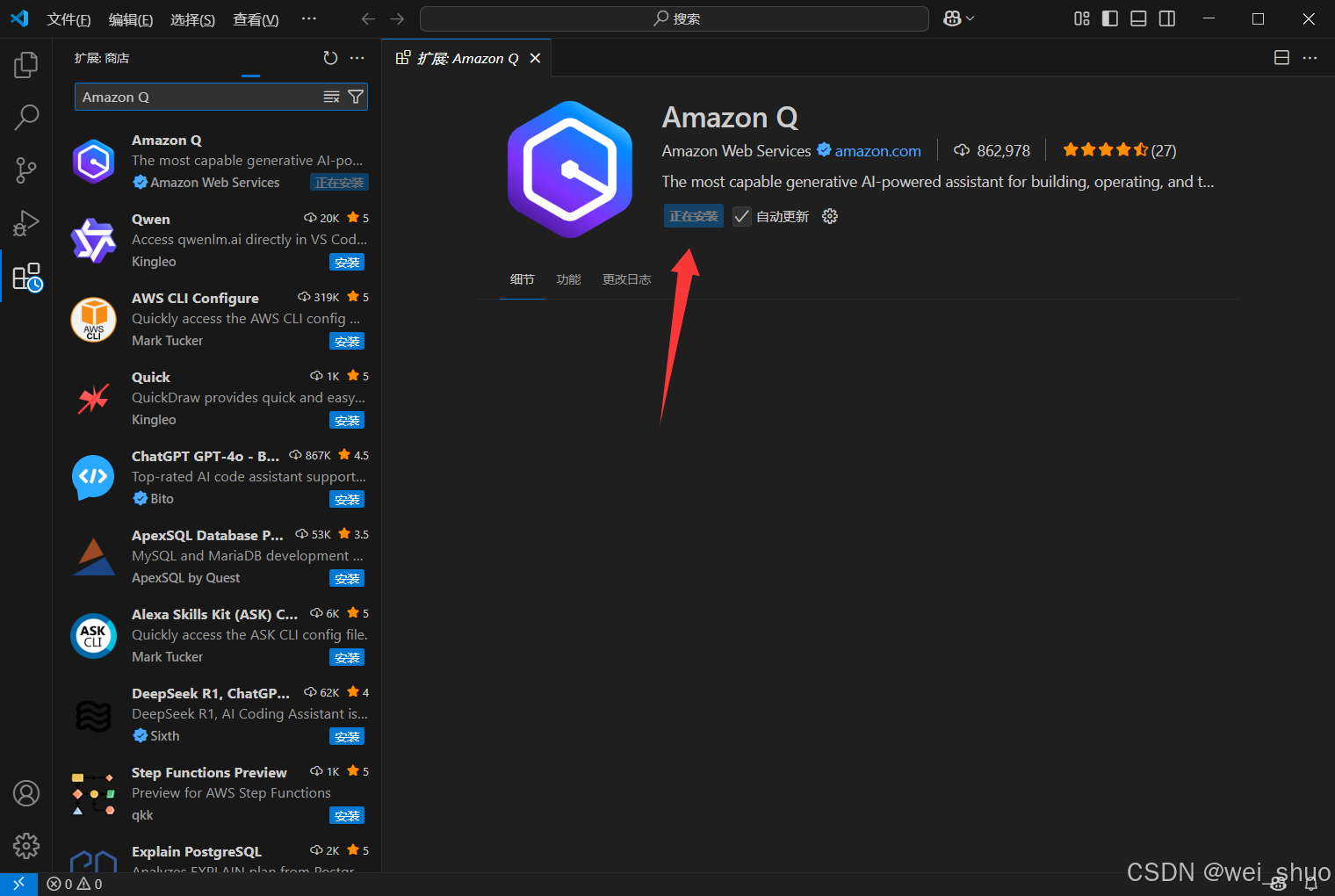The image size is (1335, 896).
Task: Open the 查看(V) menu
Action: point(256,19)
